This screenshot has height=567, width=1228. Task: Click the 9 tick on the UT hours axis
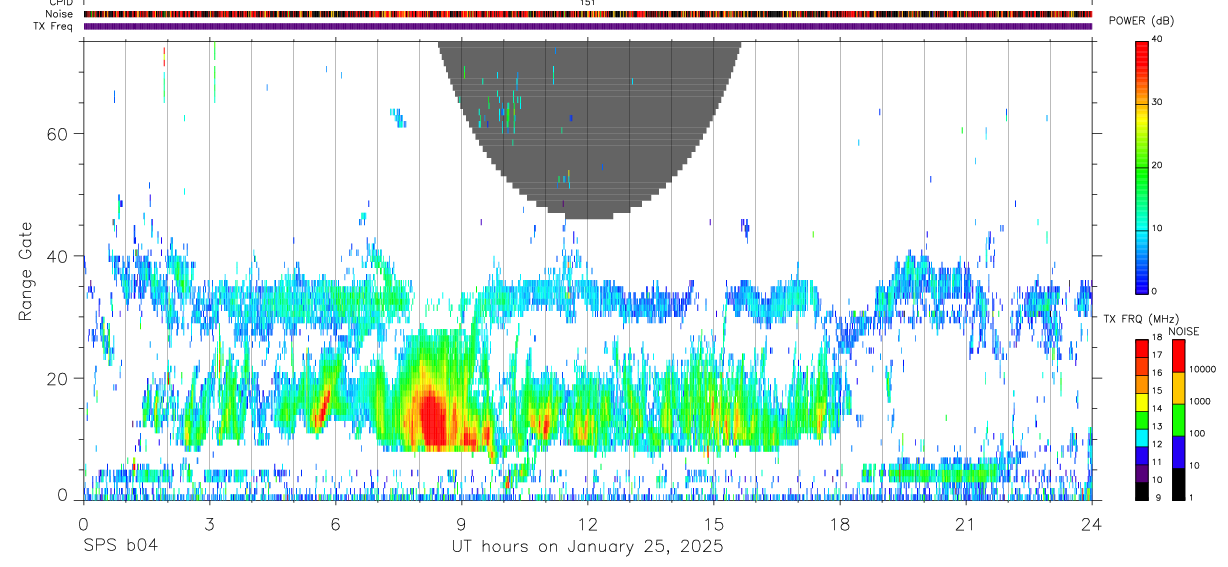coord(461,525)
